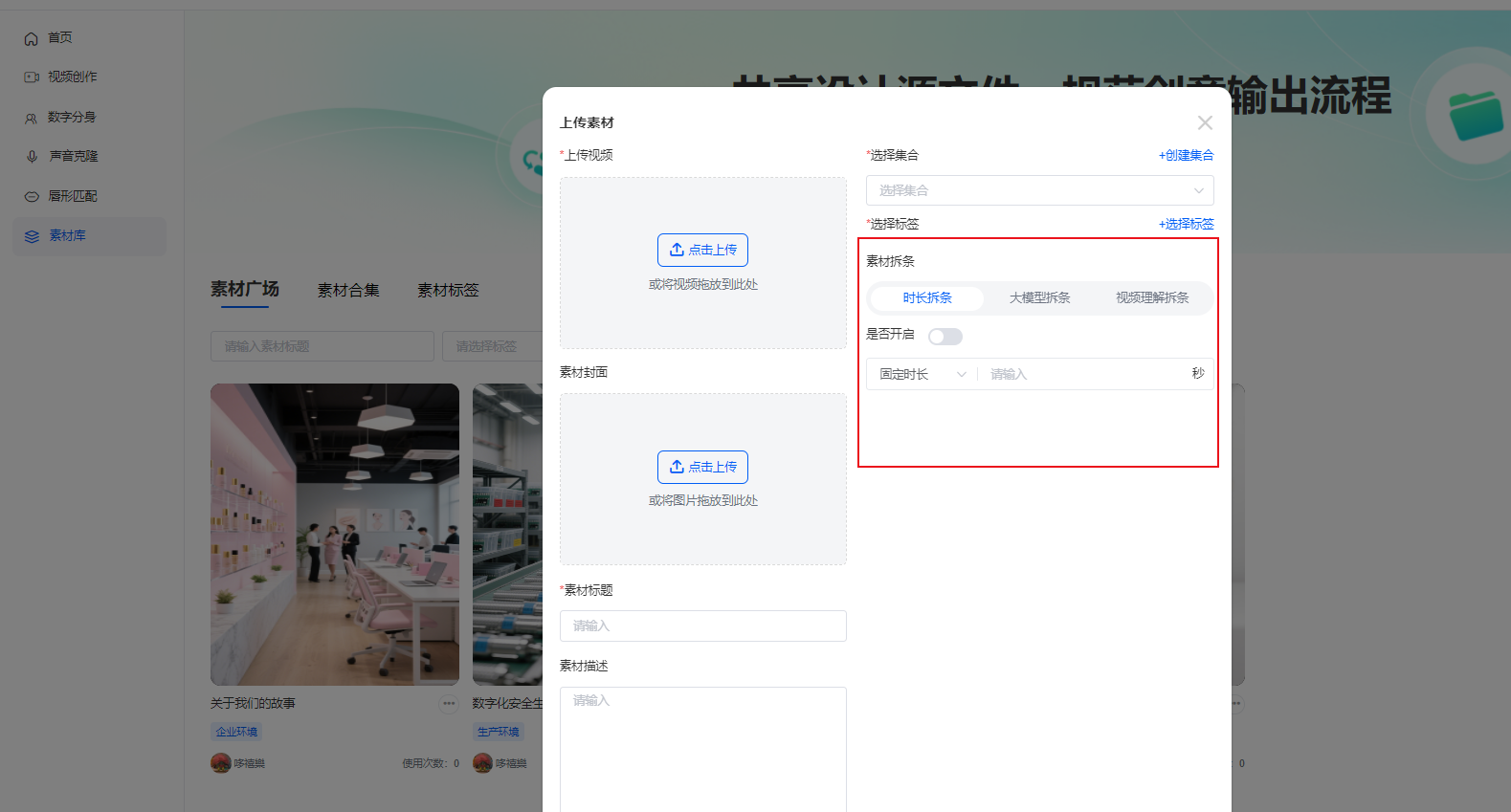Screen dimensions: 1511x812
Task: Open 视频创作 via its sidebar icon
Action: point(32,77)
